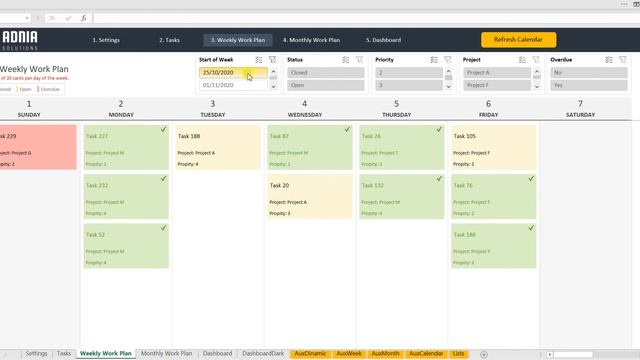Click the checkmark on Task 76 card
Screen dimensions: 640x360
click(531, 179)
